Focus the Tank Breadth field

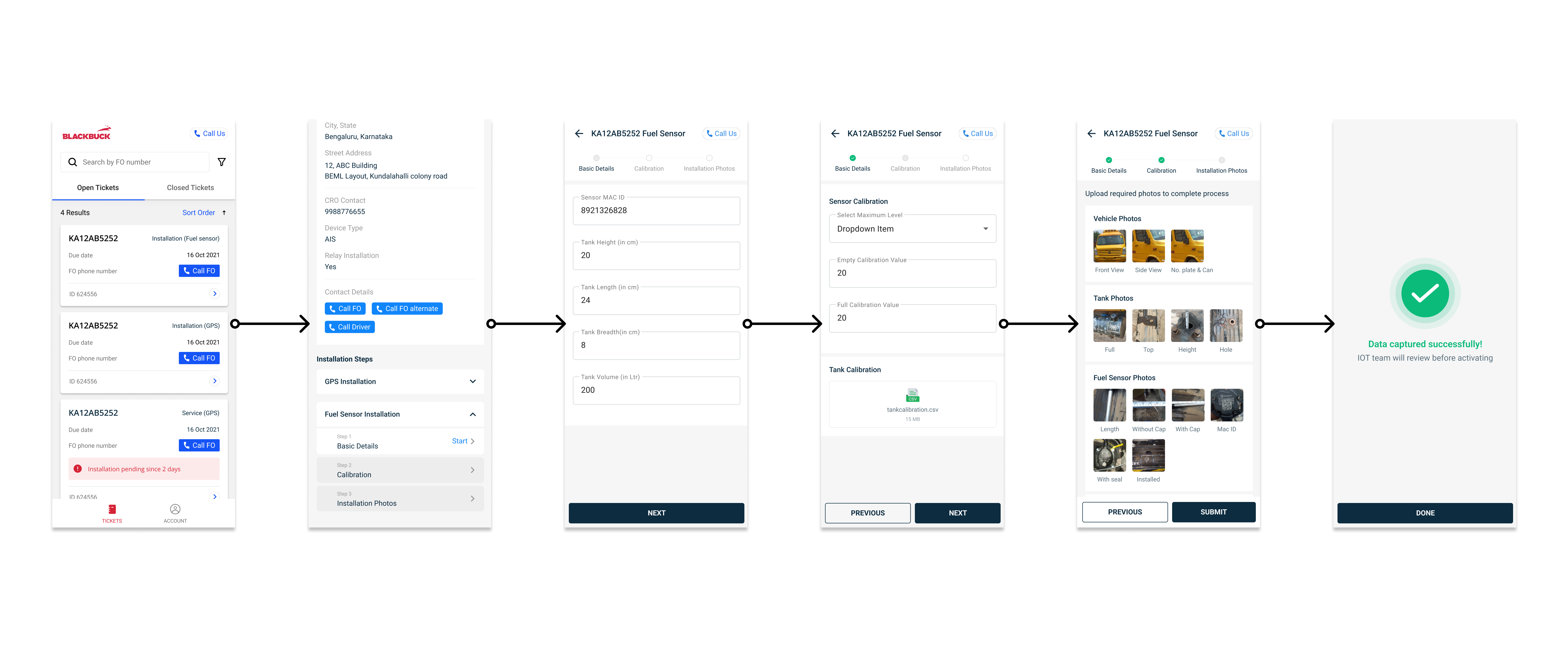(x=656, y=346)
